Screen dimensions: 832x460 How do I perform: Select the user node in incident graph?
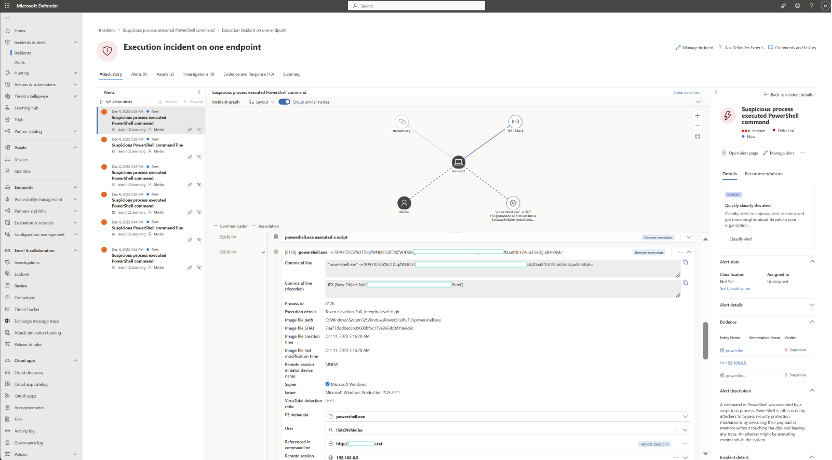click(x=404, y=203)
